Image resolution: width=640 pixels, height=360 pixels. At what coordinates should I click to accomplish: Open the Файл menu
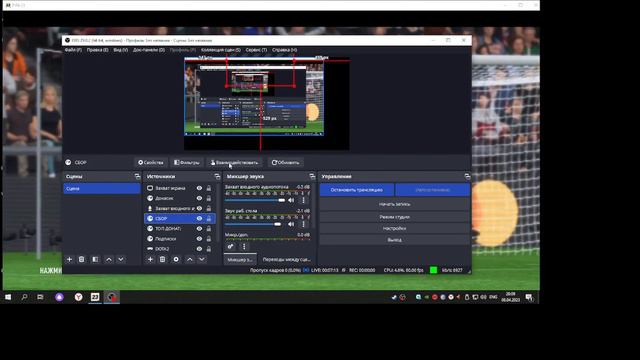coord(73,50)
